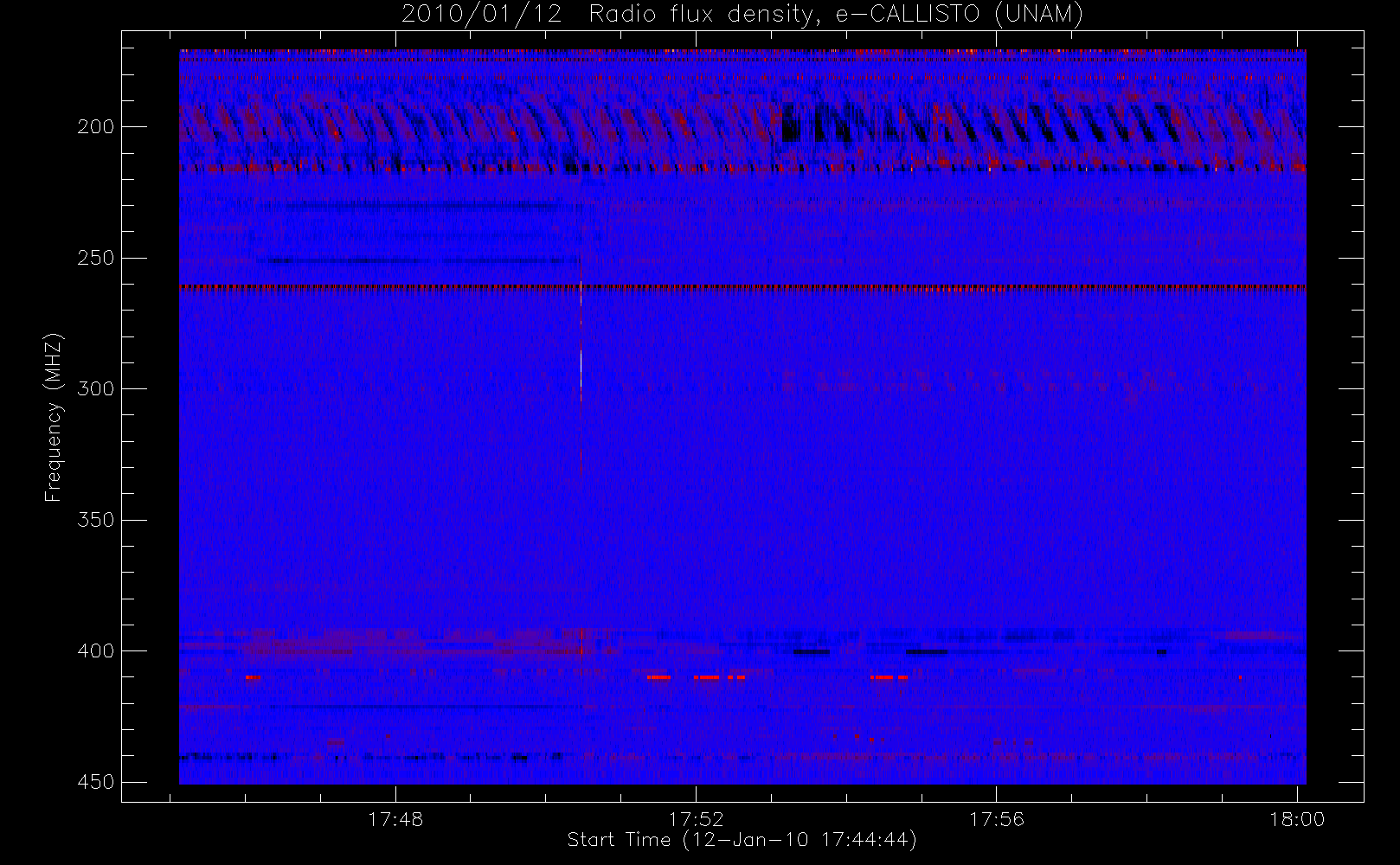The image size is (1400, 865).
Task: Click the 17:48 time tick label
Action: click(395, 819)
